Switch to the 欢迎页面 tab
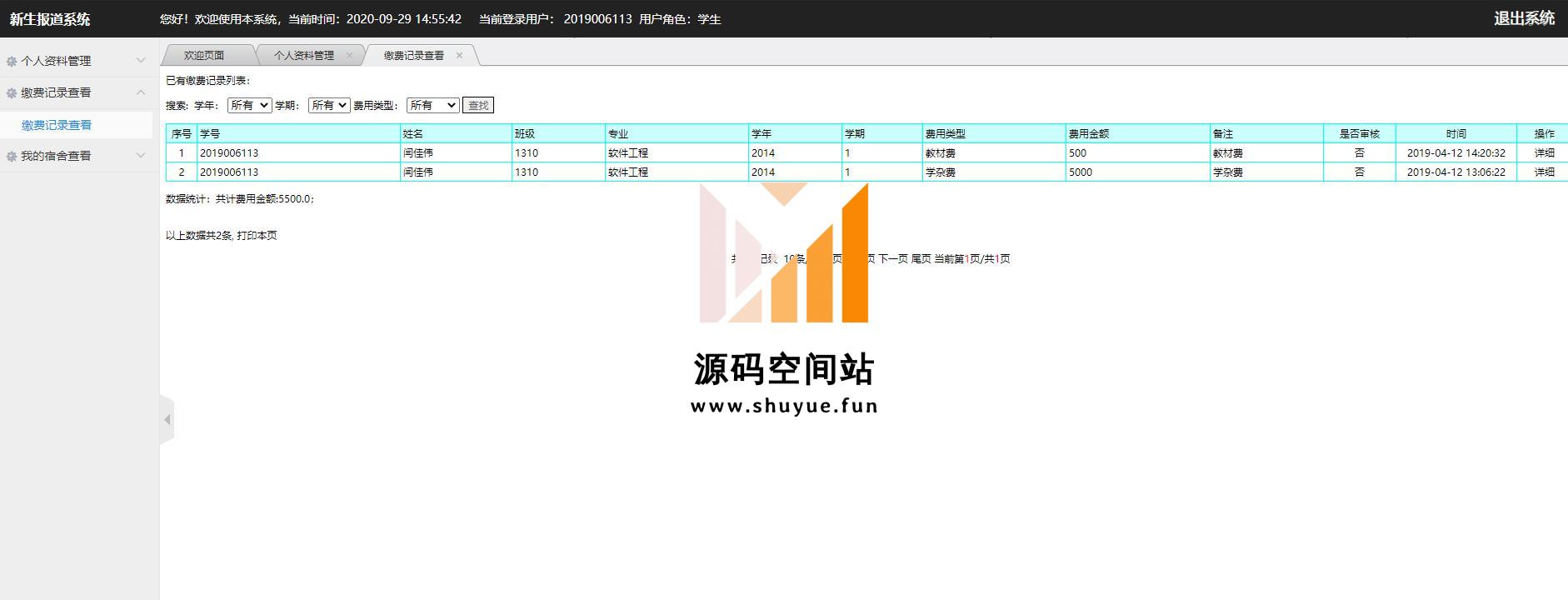The width and height of the screenshot is (1568, 600). click(x=204, y=56)
